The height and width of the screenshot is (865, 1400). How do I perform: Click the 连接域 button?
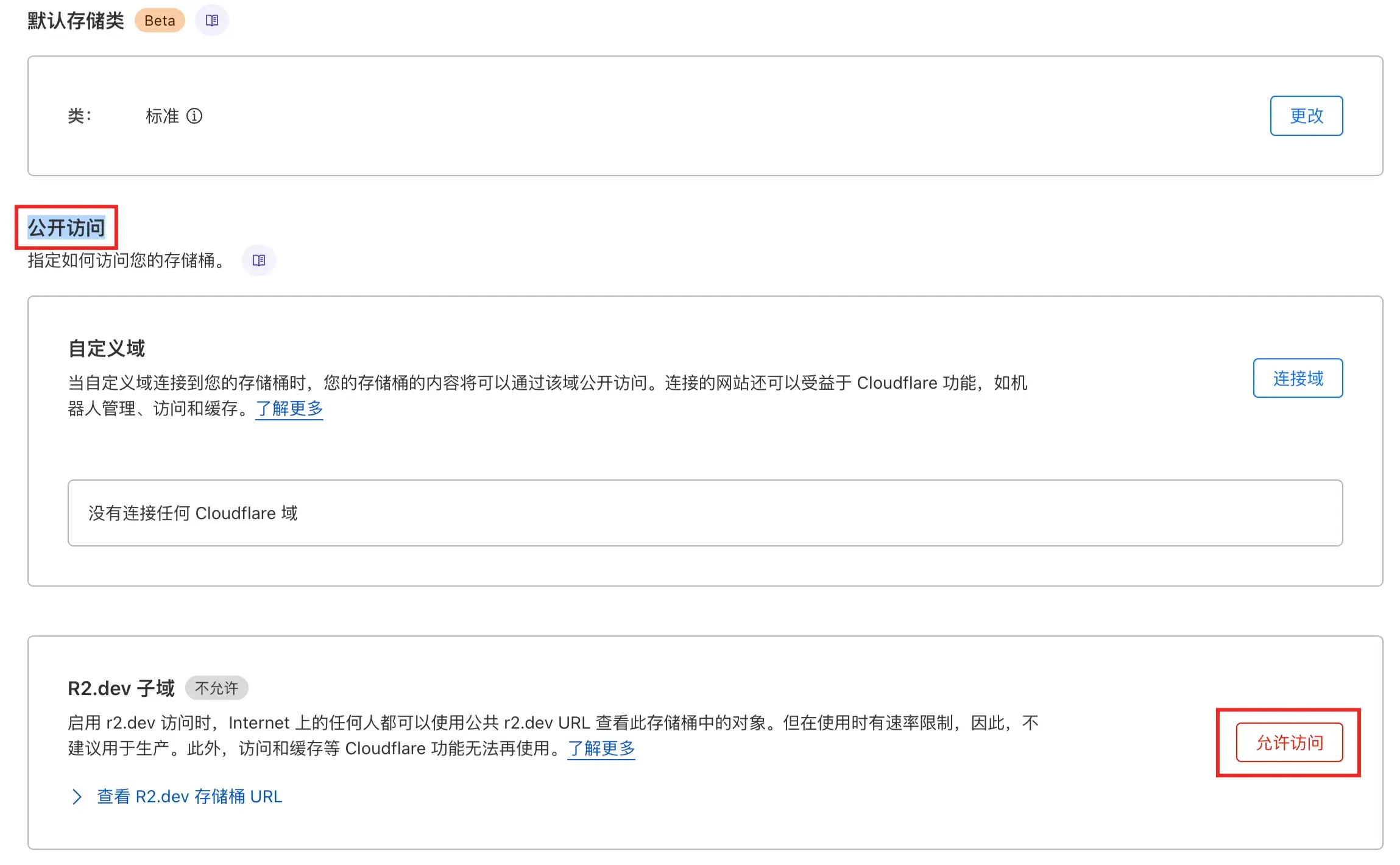point(1298,378)
